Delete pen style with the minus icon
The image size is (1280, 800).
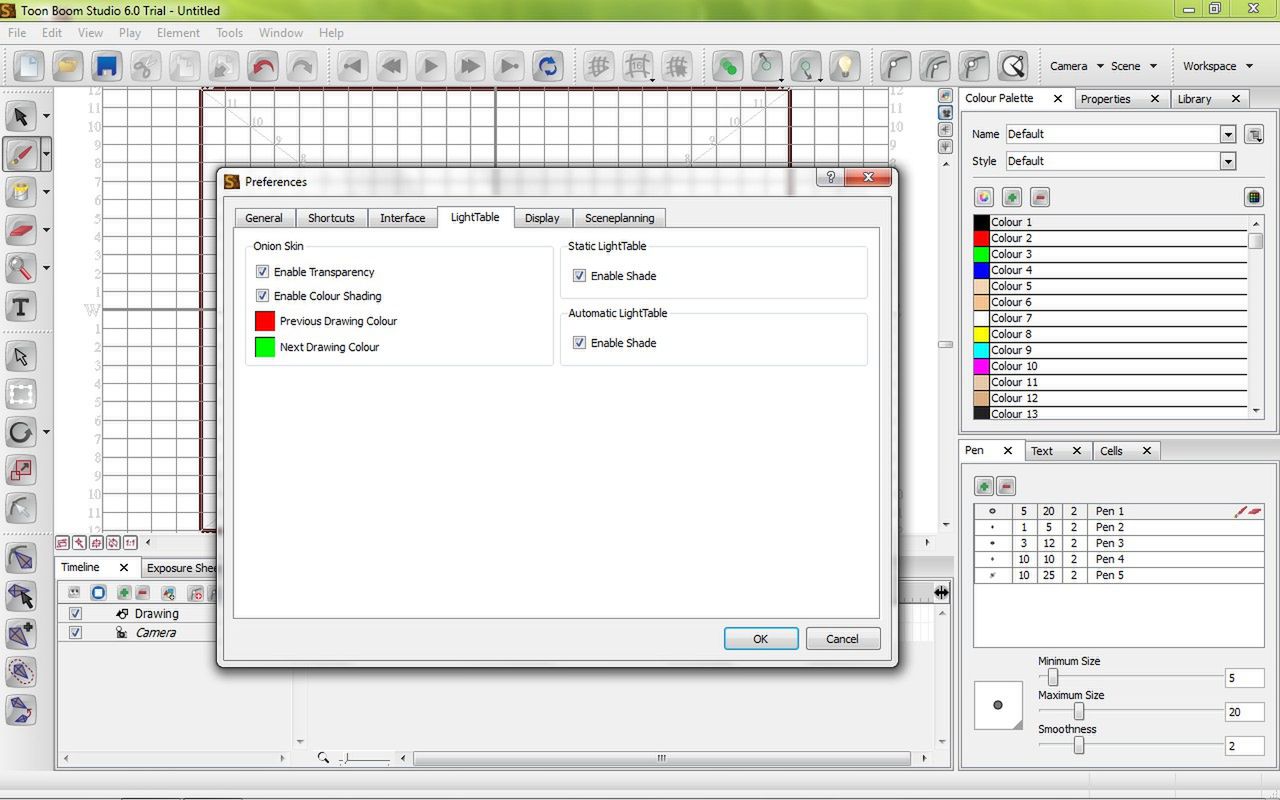tap(1007, 486)
